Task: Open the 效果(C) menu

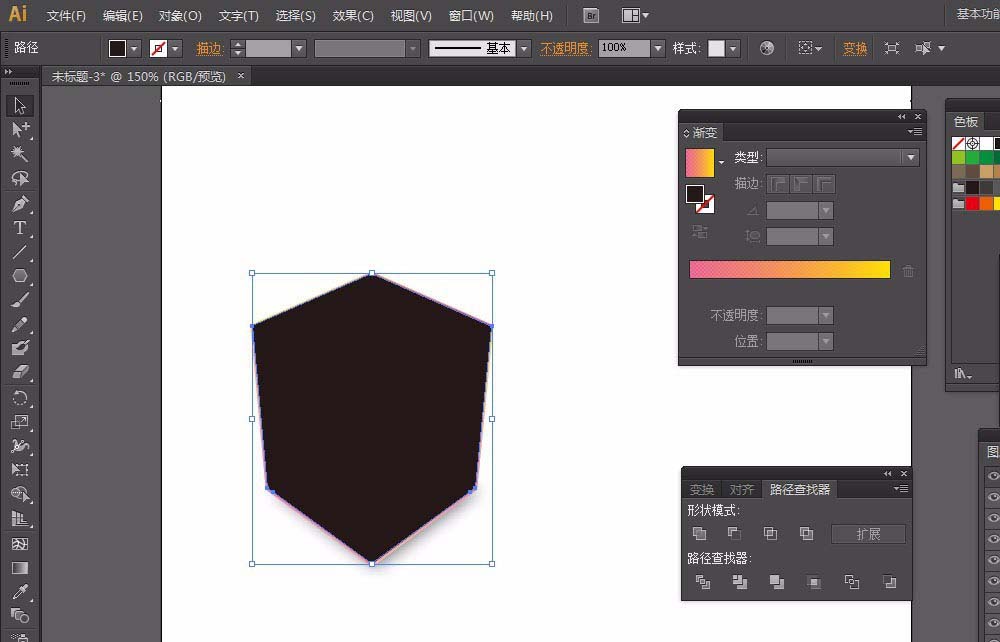Action: [x=353, y=16]
